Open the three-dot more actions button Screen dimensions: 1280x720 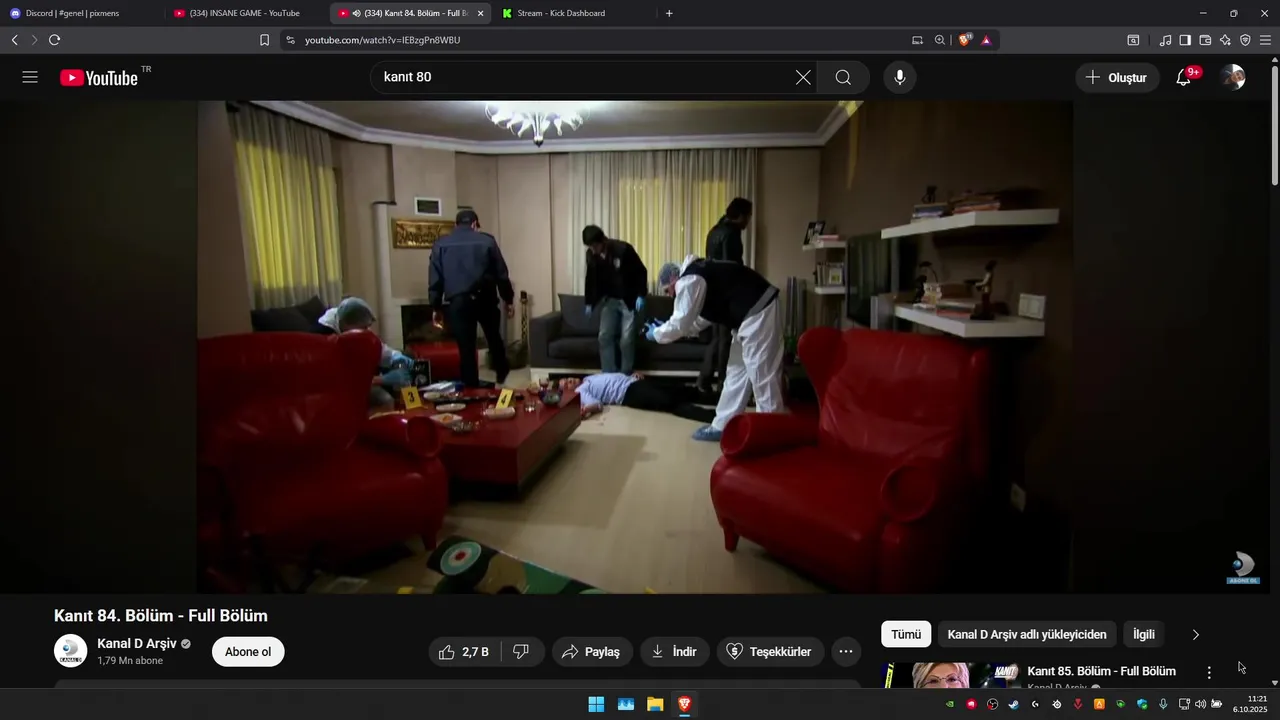(845, 652)
